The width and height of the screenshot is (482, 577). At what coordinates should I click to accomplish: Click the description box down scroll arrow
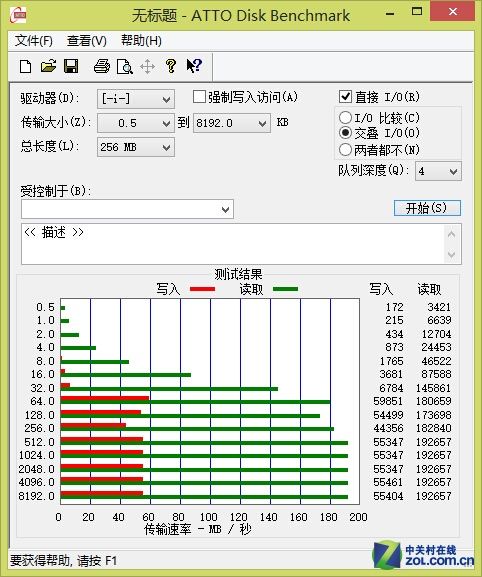coord(451,254)
